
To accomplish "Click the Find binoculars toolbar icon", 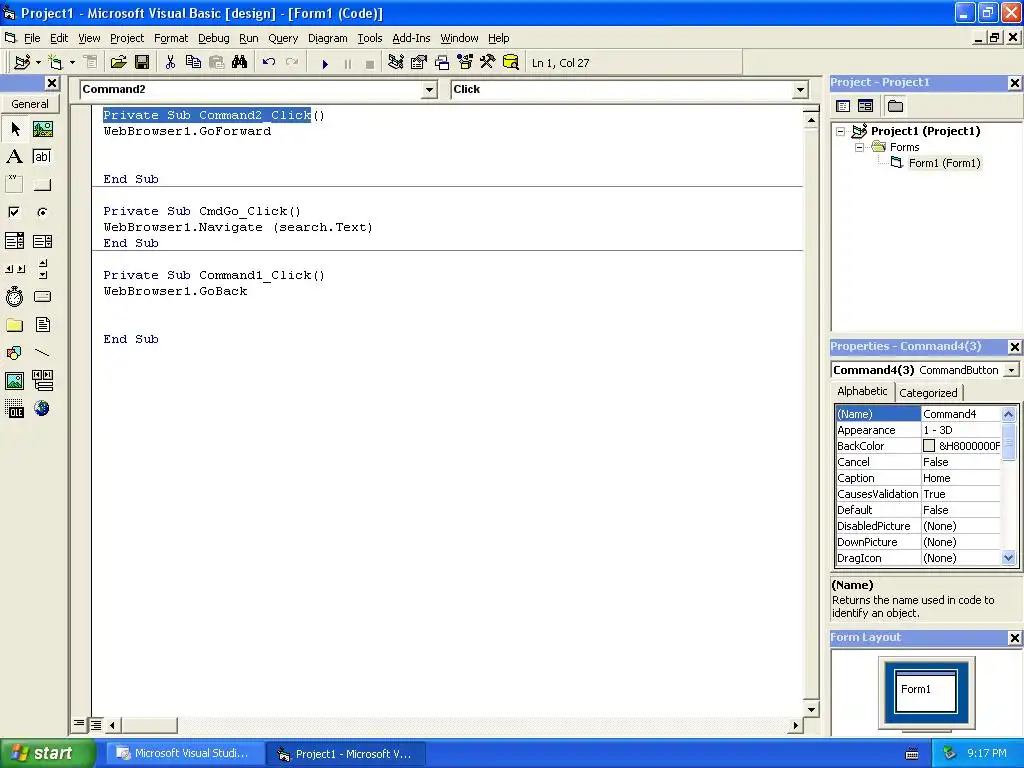I will pyautogui.click(x=240, y=63).
